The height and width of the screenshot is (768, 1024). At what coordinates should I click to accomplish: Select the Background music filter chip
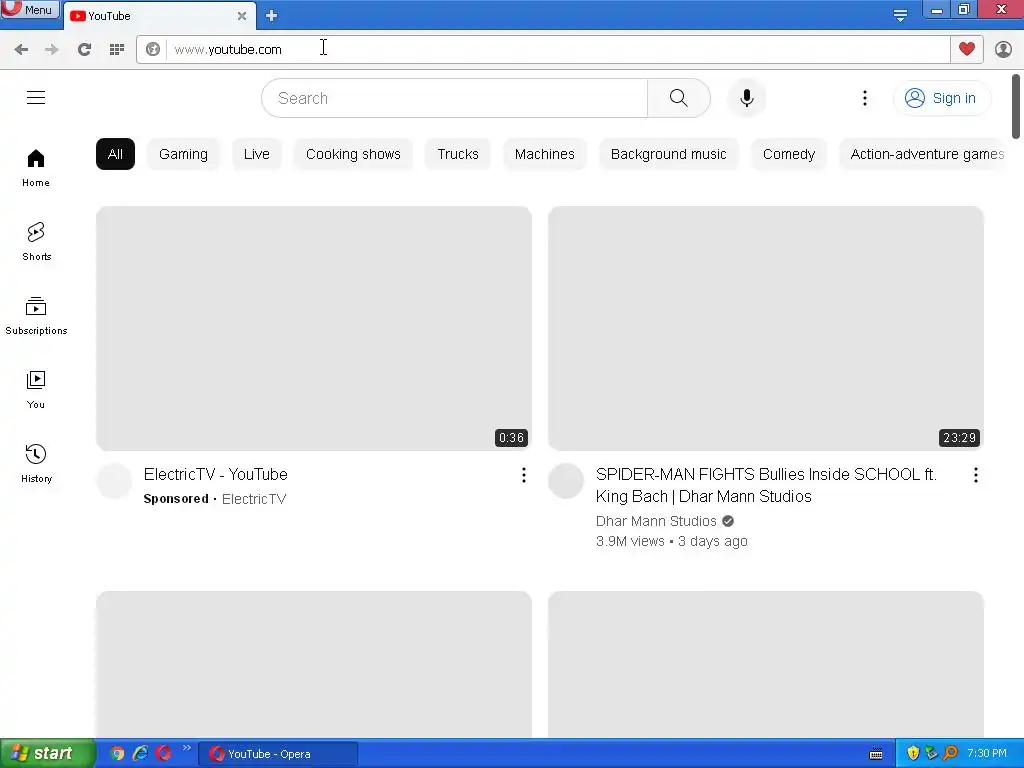click(x=669, y=154)
